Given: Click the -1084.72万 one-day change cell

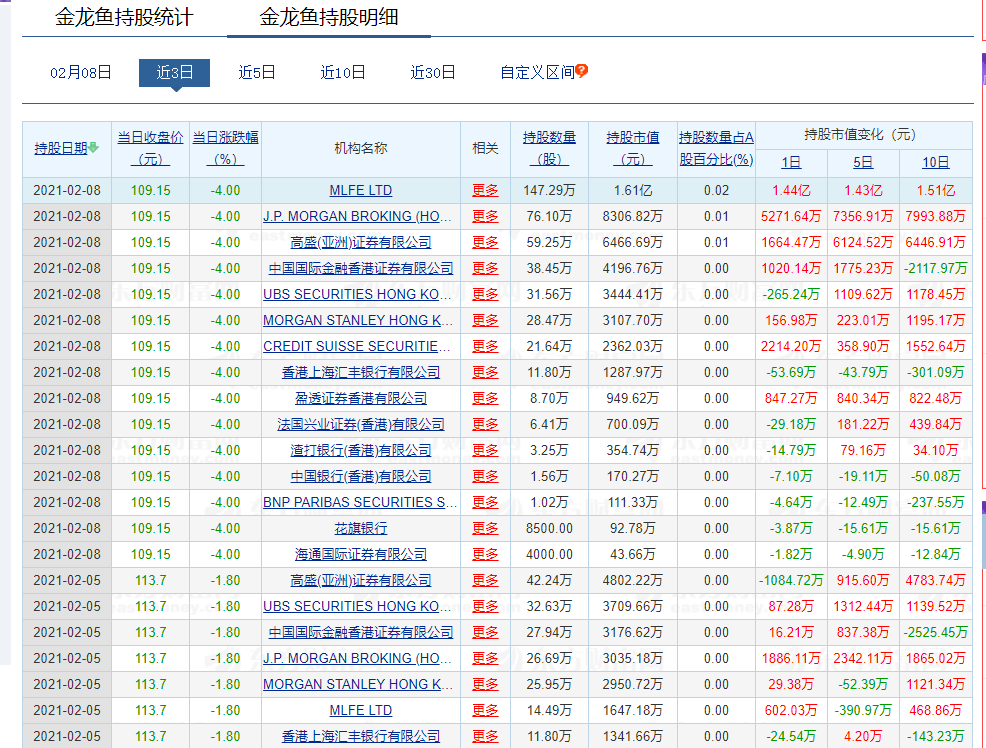Looking at the screenshot, I should 791,581.
